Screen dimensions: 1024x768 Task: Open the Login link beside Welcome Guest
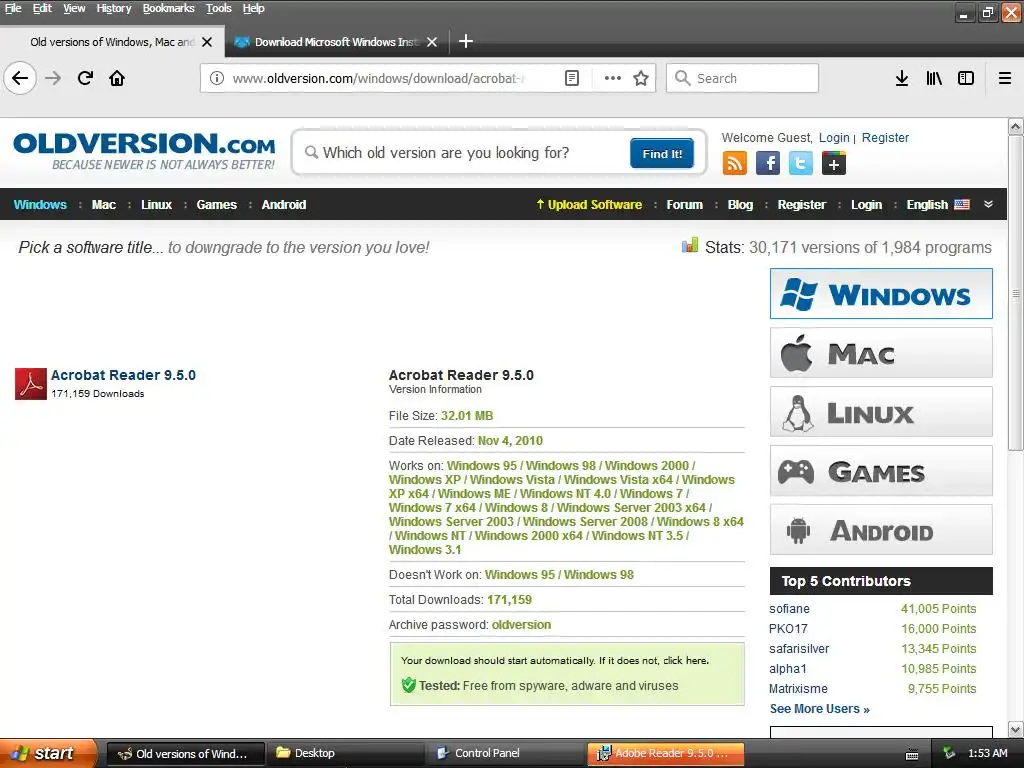[834, 138]
